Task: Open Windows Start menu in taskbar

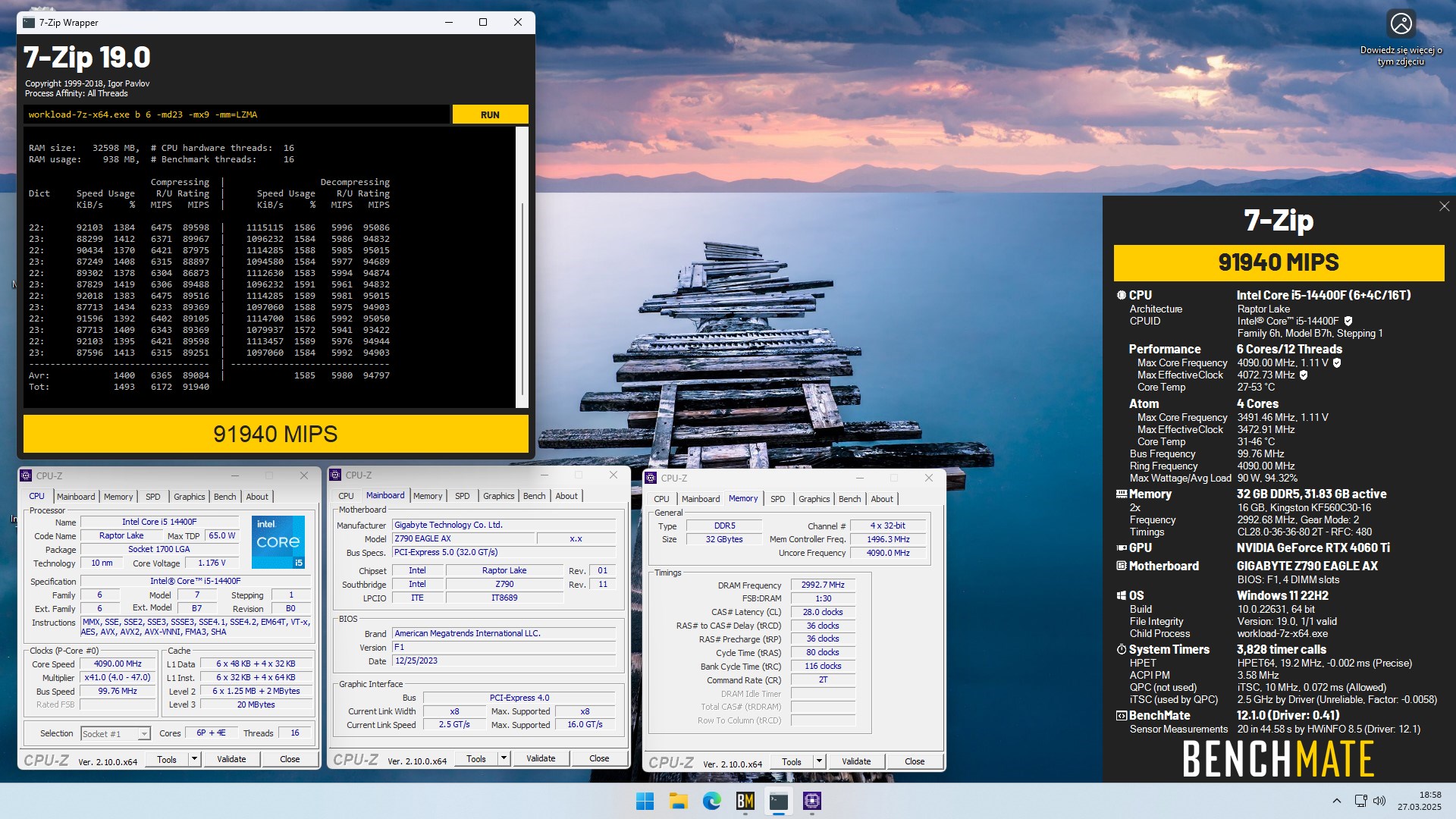Action: click(x=645, y=801)
